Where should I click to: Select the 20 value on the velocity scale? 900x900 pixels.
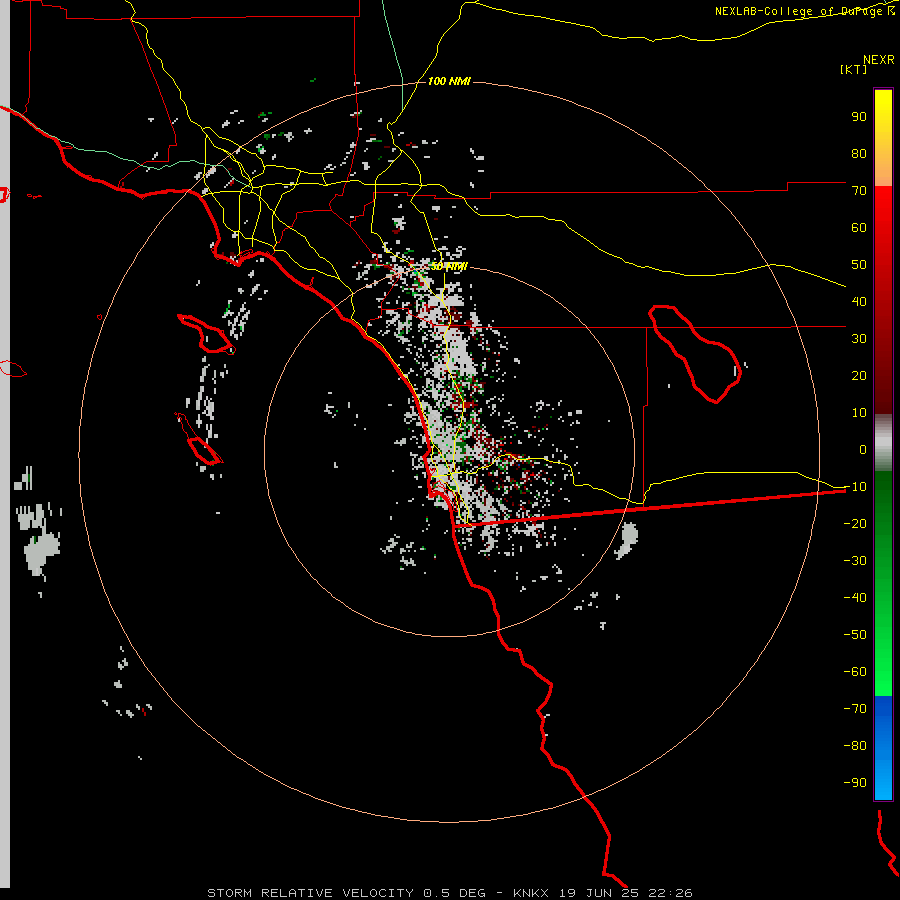click(859, 375)
